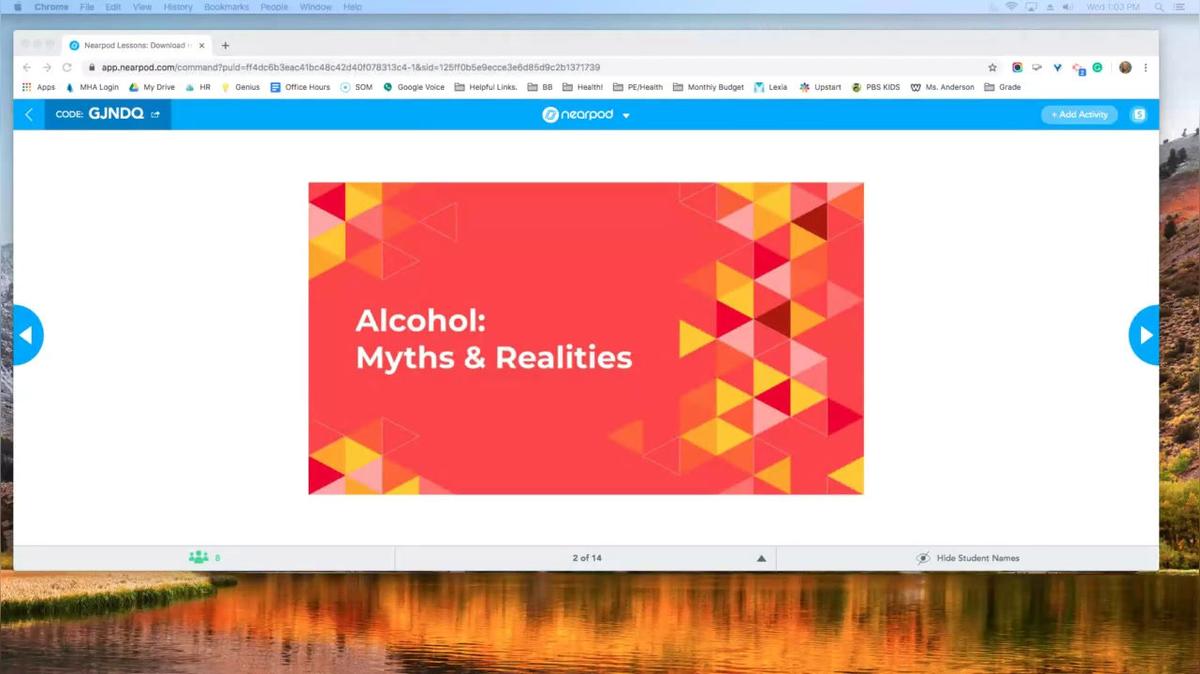Click the next slide arrow
Screen dimensions: 1200x674
pyautogui.click(x=1145, y=335)
